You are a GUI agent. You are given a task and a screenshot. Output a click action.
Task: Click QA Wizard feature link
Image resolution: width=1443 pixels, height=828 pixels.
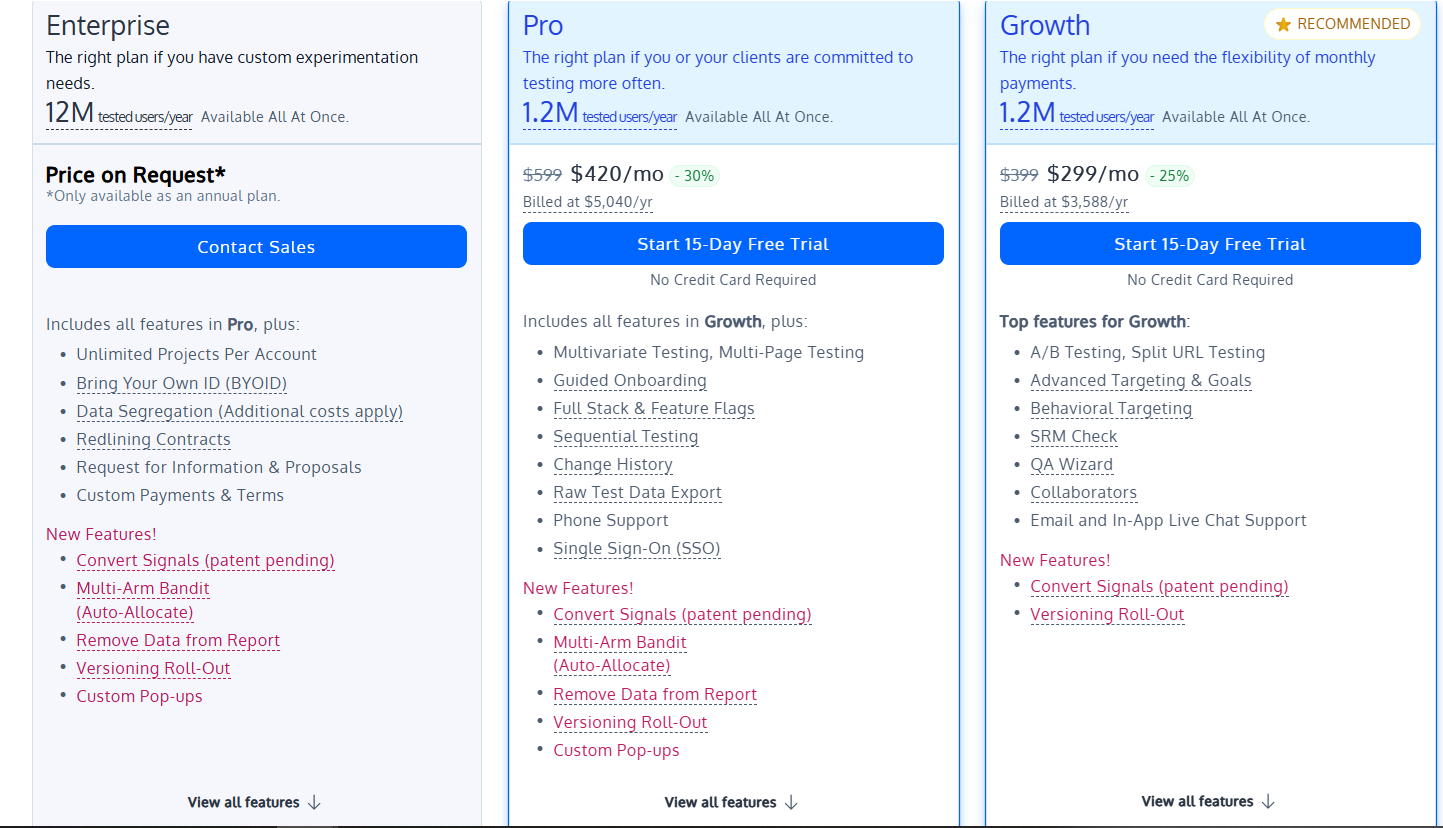click(1071, 464)
